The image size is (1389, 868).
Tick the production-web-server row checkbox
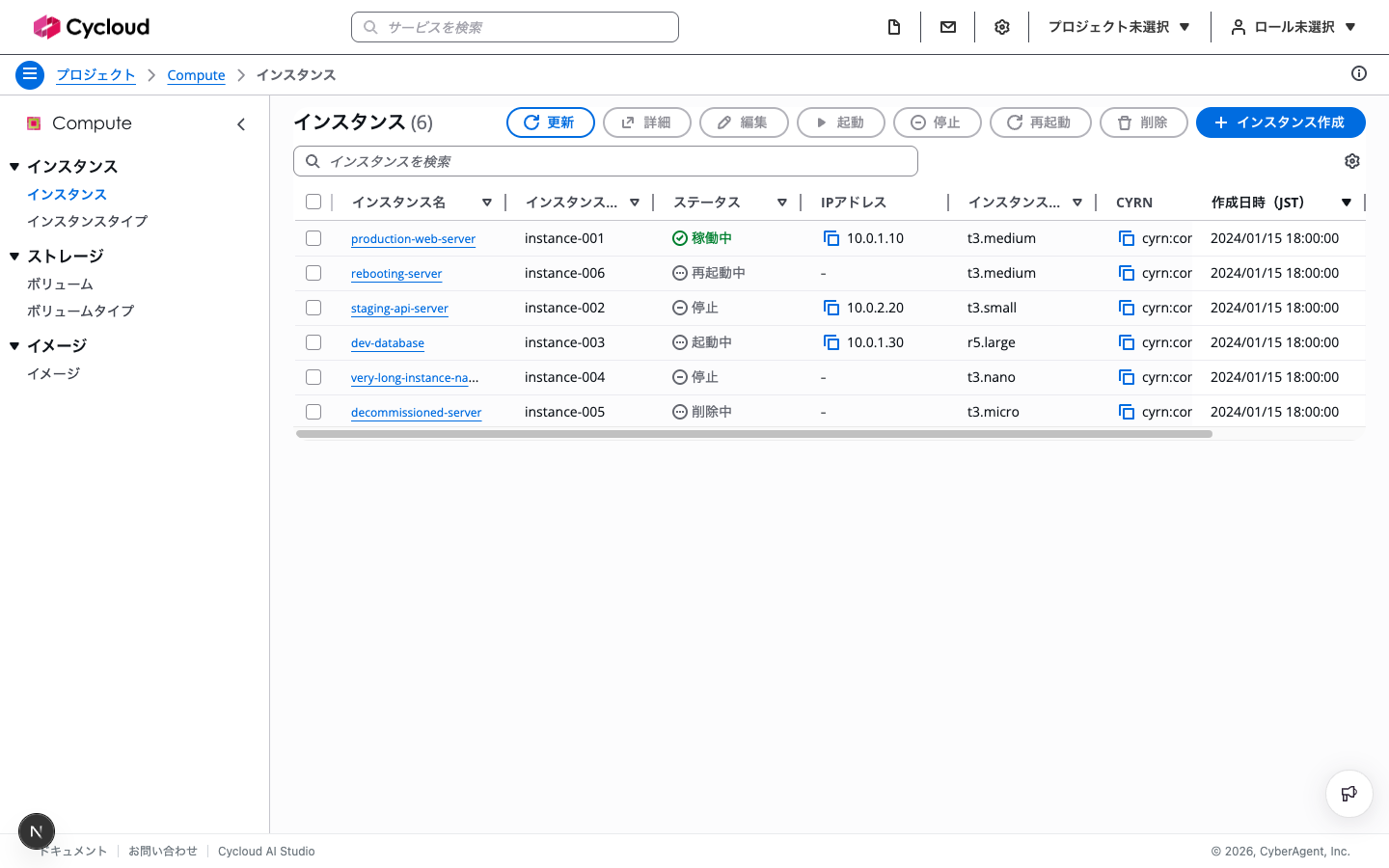point(313,238)
